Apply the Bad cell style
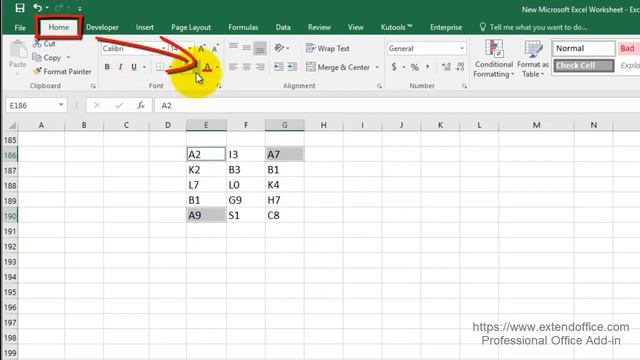The height and width of the screenshot is (360, 640). click(629, 48)
